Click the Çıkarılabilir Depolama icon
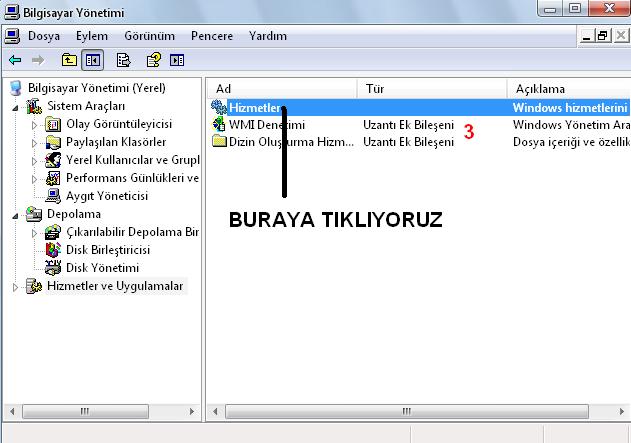The image size is (631, 443). 53,232
